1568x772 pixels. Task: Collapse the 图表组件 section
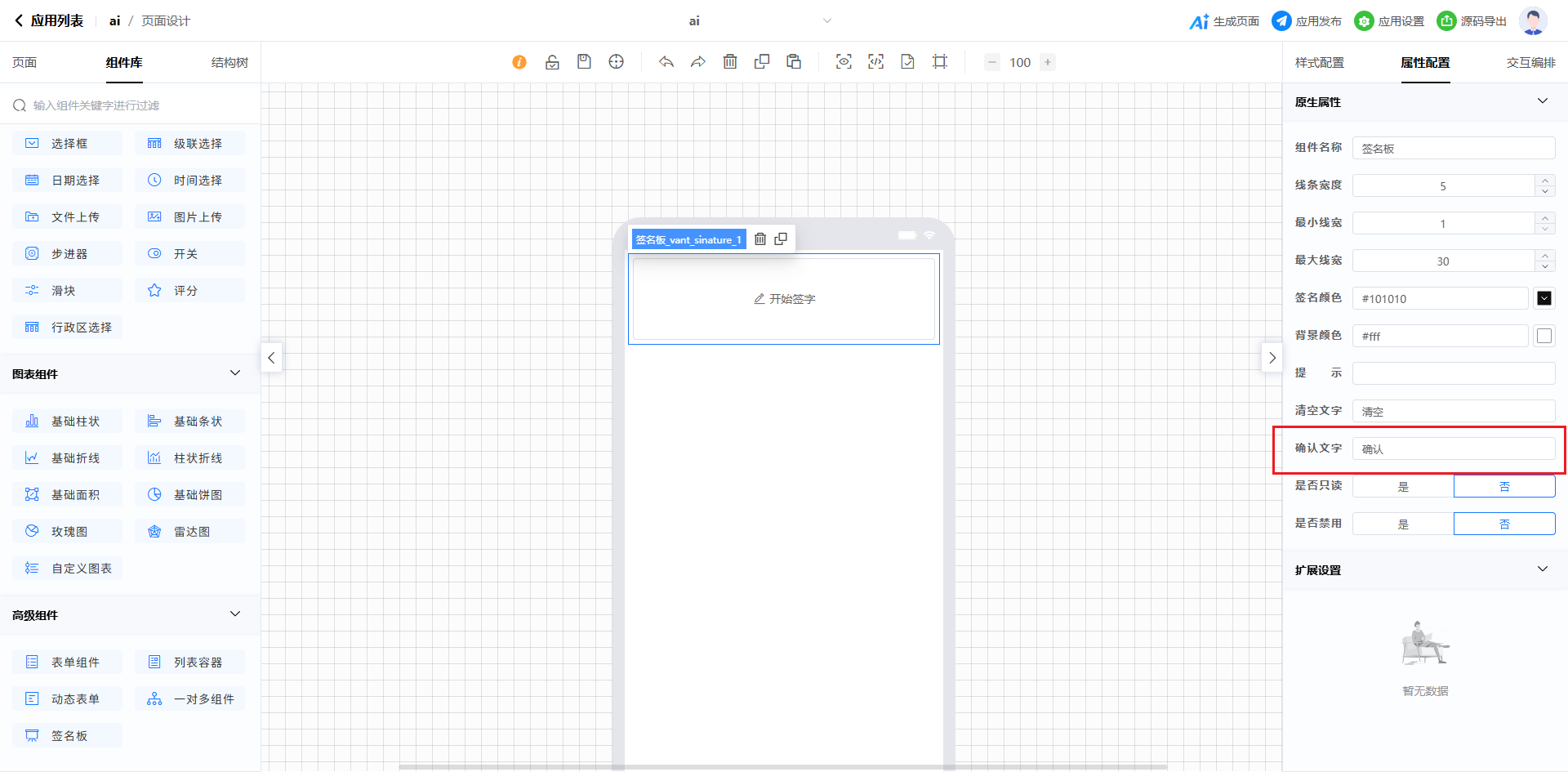(235, 373)
